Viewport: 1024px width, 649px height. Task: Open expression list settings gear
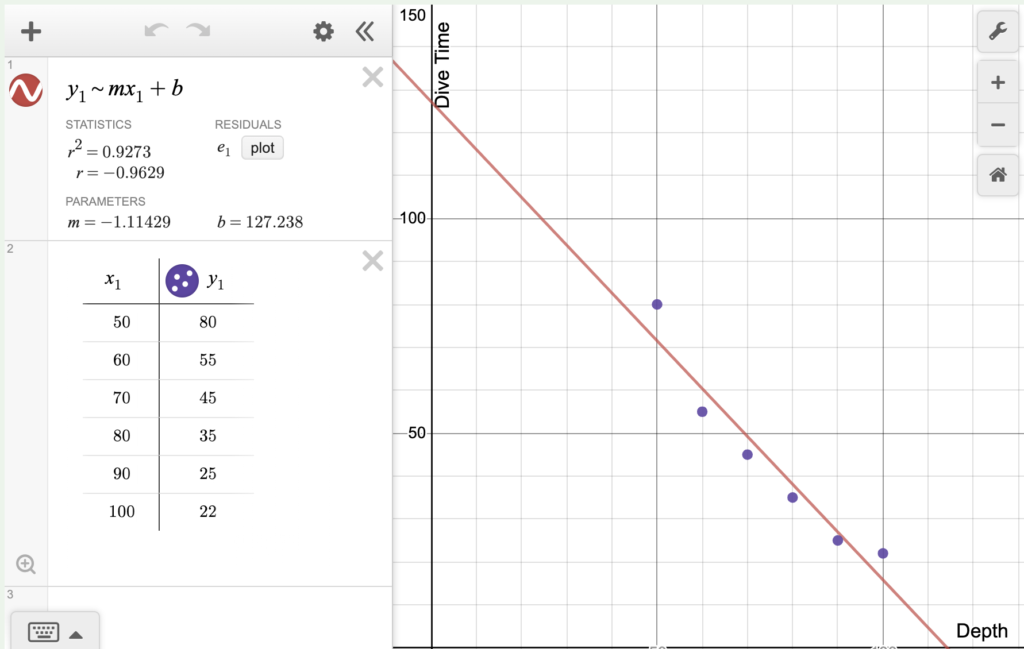pyautogui.click(x=323, y=31)
